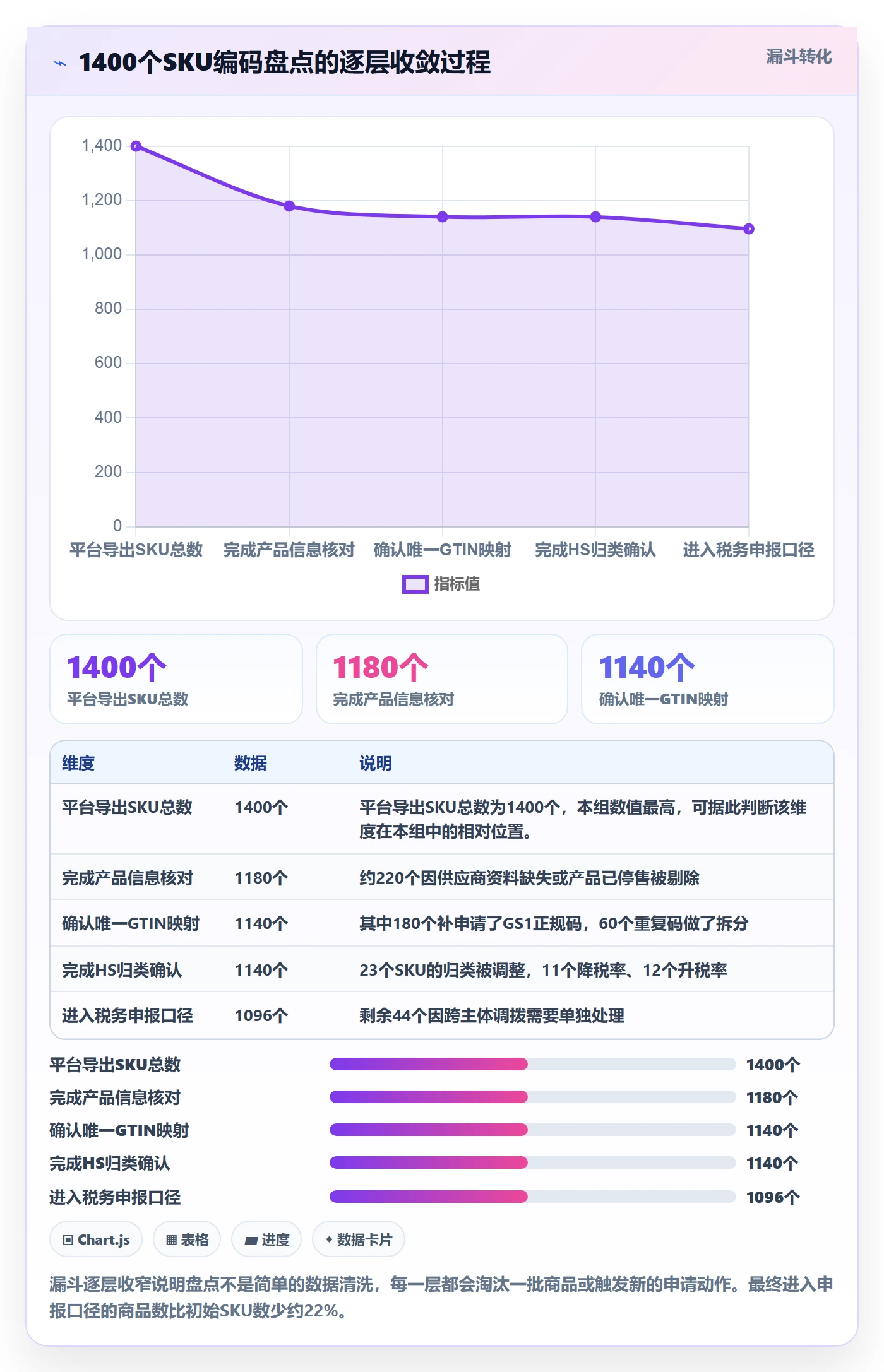
Task: Click the icon inside the Chart.js chip
Action: (x=68, y=1240)
